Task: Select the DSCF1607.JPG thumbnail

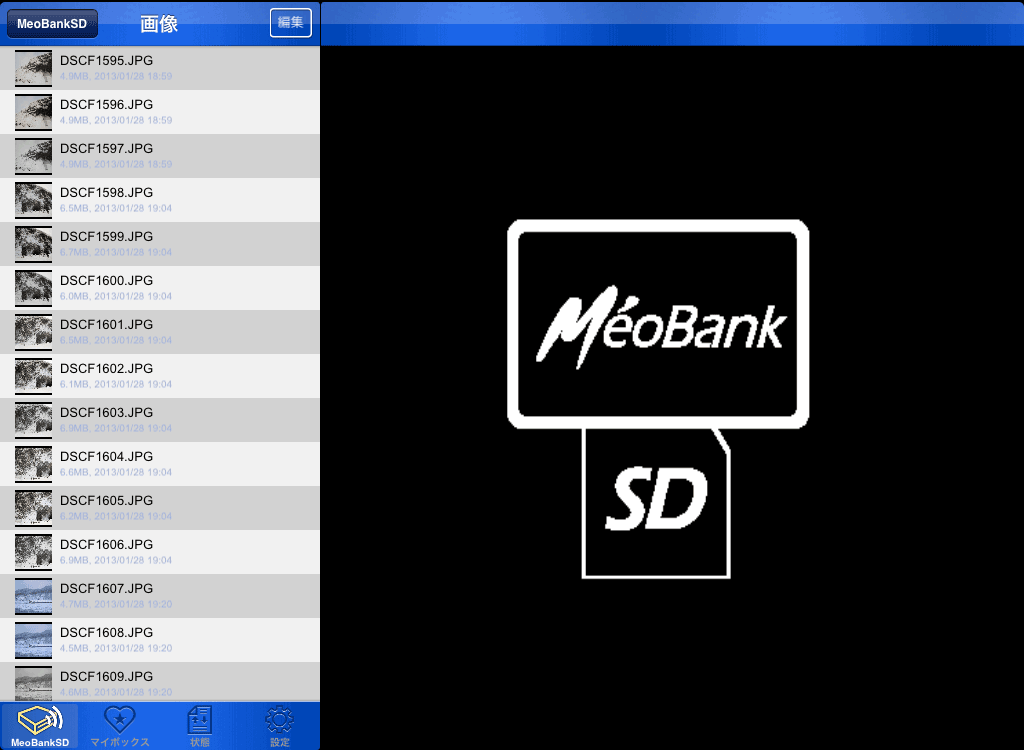Action: [x=33, y=596]
